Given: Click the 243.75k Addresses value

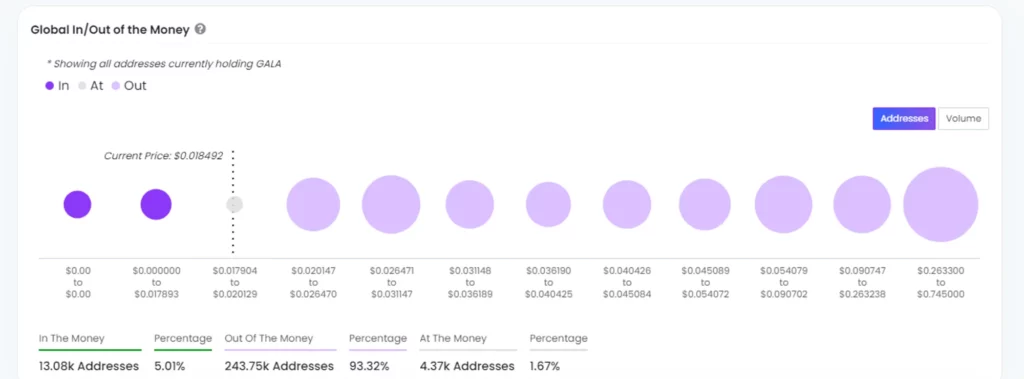Looking at the screenshot, I should point(280,366).
